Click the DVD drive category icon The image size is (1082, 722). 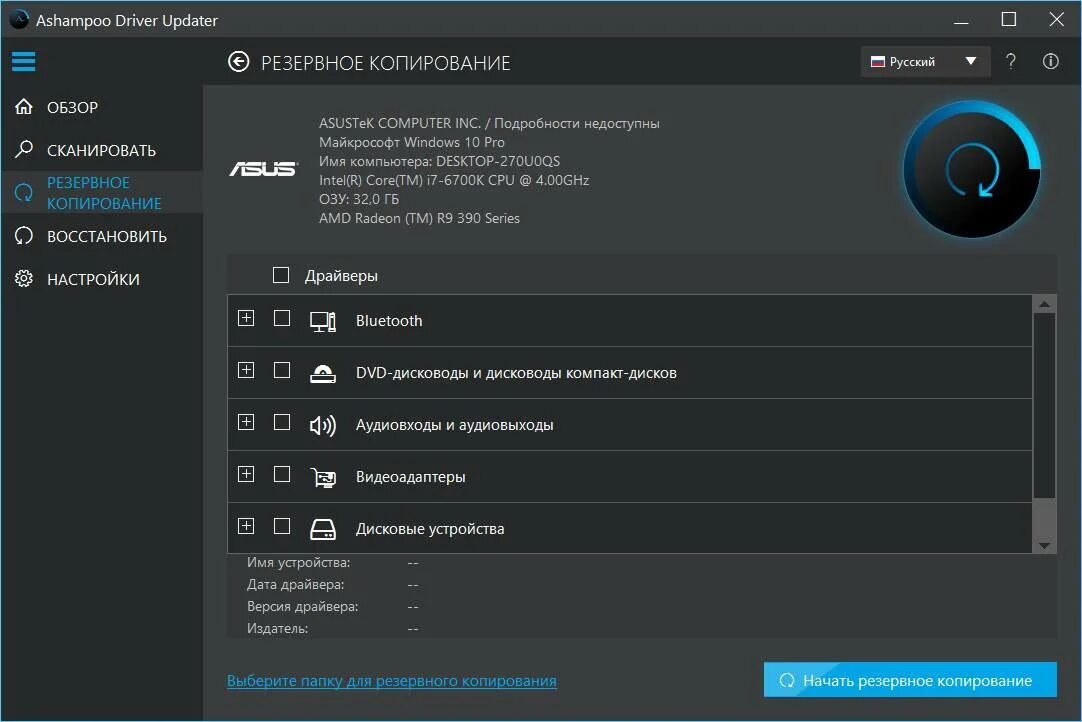click(x=323, y=373)
